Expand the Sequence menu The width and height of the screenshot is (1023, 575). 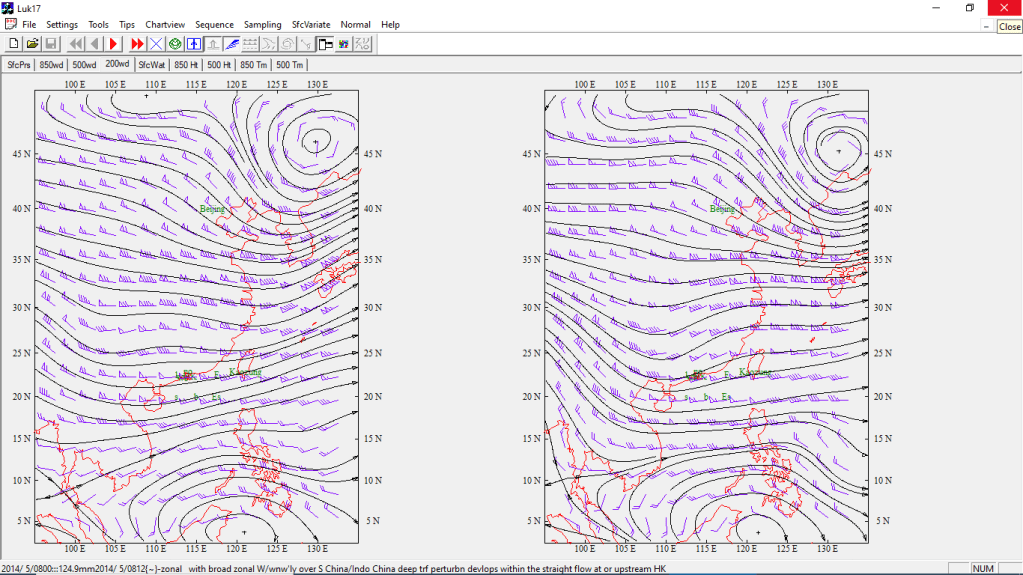click(214, 24)
